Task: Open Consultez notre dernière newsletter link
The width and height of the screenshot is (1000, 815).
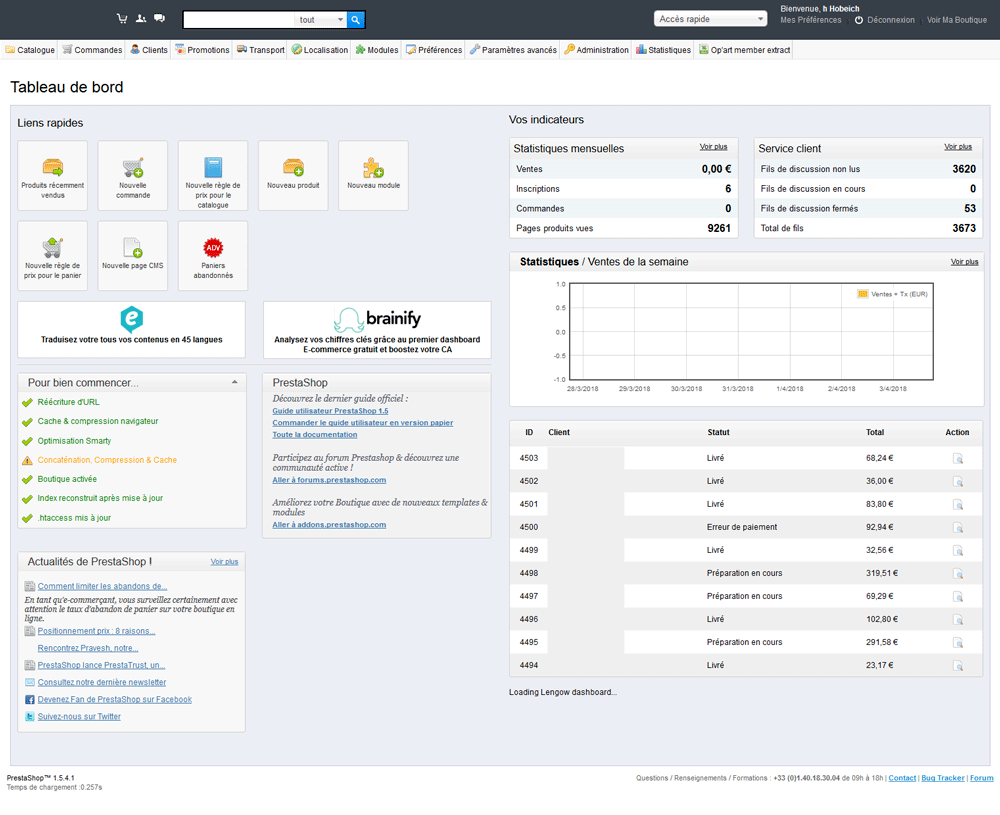Action: tap(101, 682)
